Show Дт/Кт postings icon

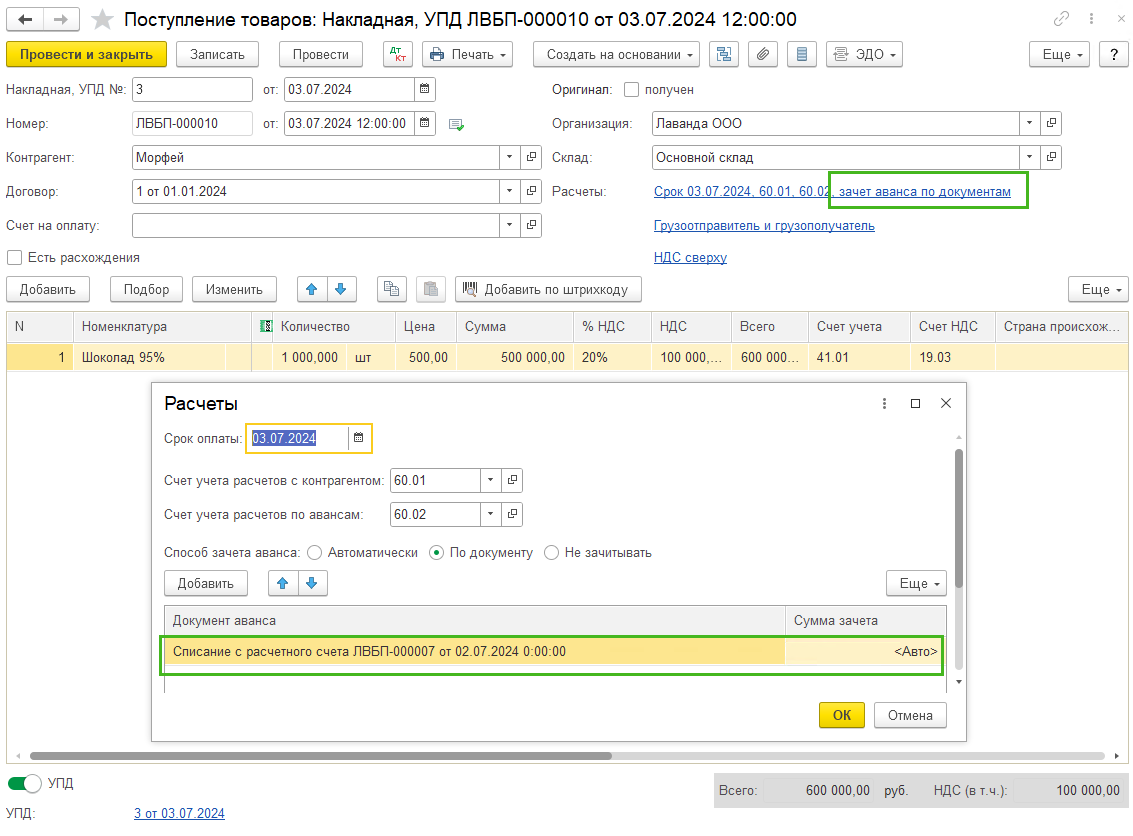click(397, 54)
